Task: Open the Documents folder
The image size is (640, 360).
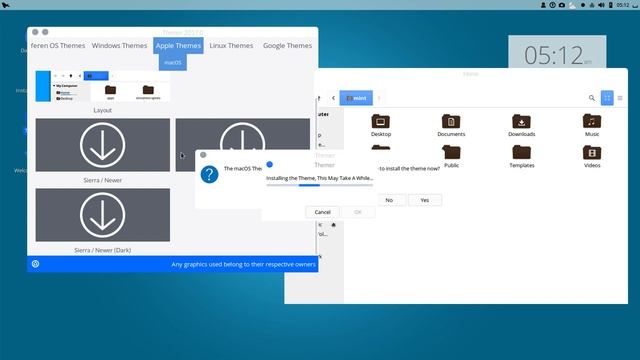Action: pyautogui.click(x=451, y=125)
